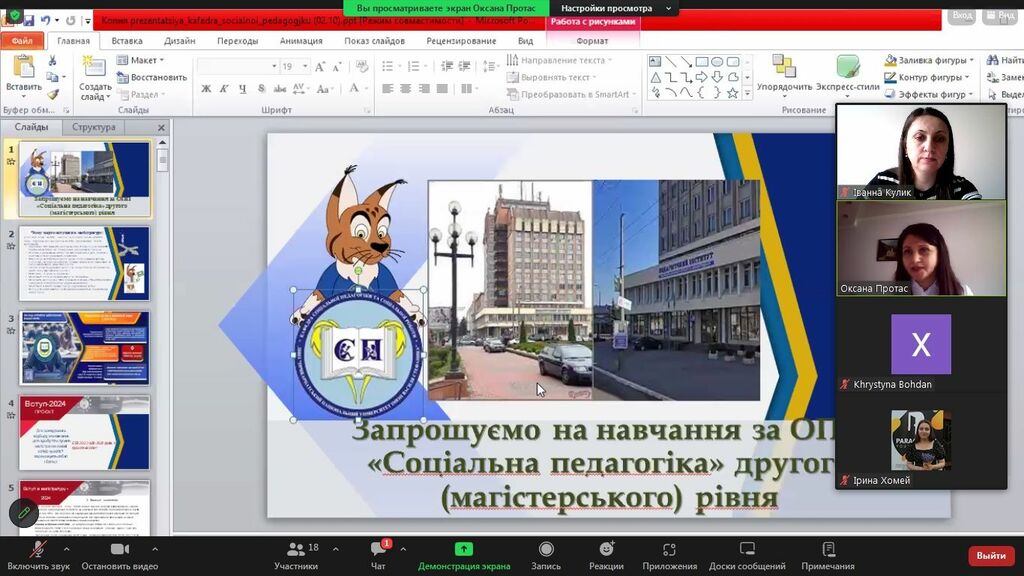Expand video options arrow beside camera
1024x576 pixels.
click(x=155, y=549)
